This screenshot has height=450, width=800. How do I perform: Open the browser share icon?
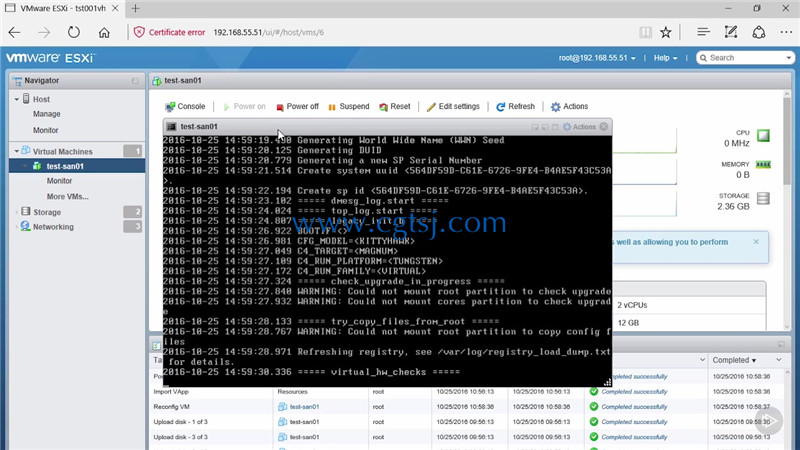(759, 32)
